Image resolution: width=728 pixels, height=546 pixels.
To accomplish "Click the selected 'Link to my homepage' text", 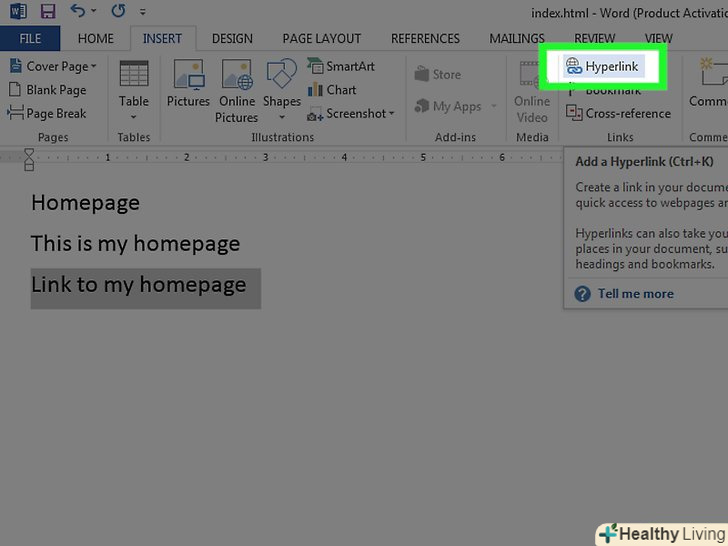I will [x=139, y=285].
